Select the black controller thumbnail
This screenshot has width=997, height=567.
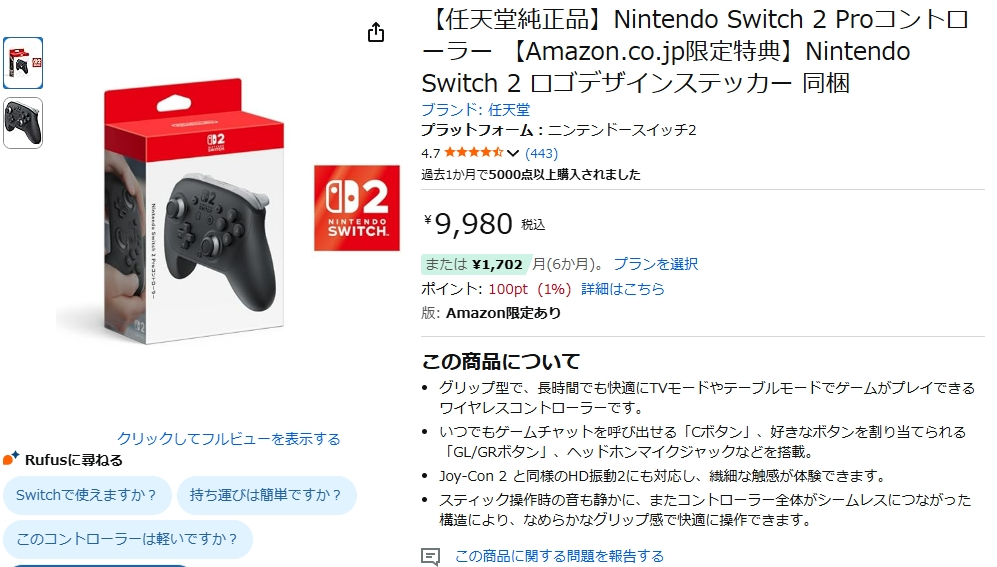point(23,123)
